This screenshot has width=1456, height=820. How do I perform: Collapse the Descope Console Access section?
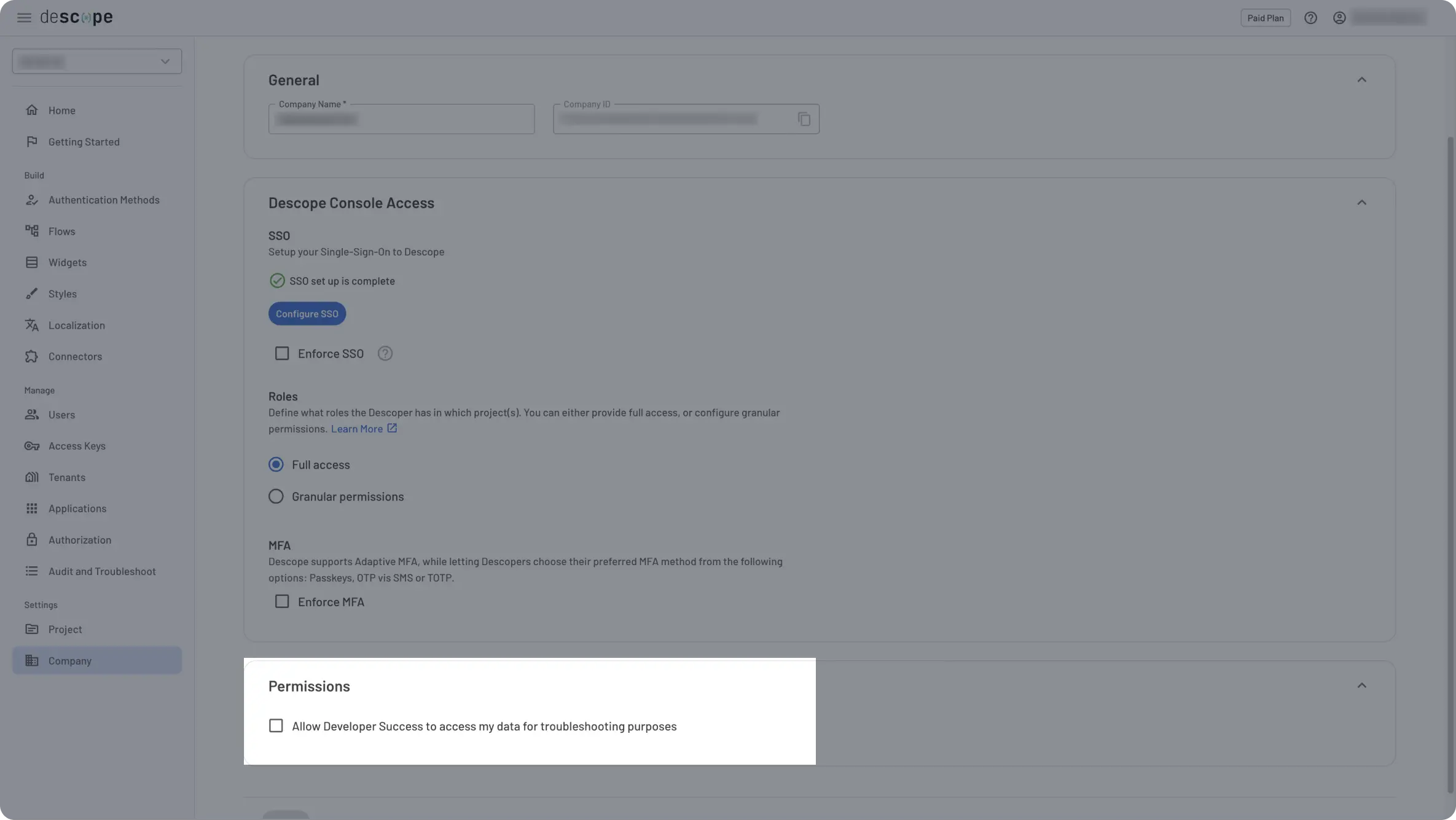click(1361, 203)
